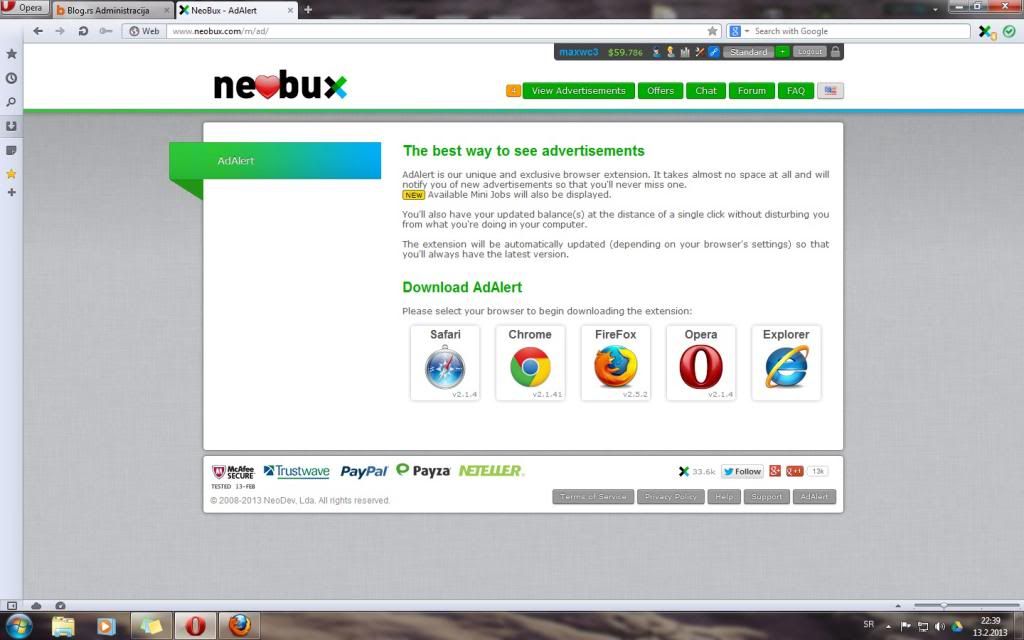Click the $59.786 balance
The height and width of the screenshot is (640, 1024).
tap(625, 52)
